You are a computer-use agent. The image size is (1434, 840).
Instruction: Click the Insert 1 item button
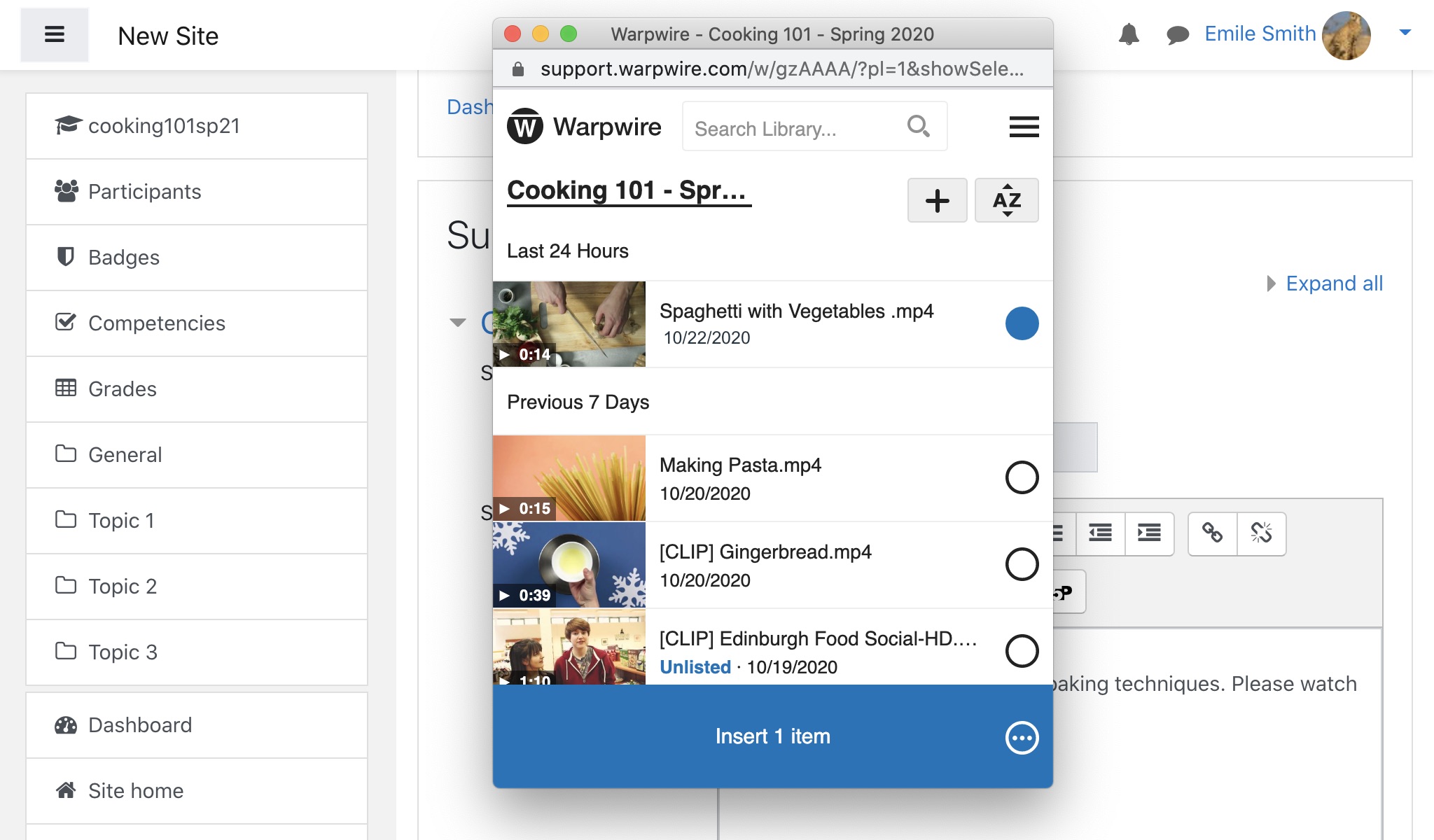[x=772, y=736]
